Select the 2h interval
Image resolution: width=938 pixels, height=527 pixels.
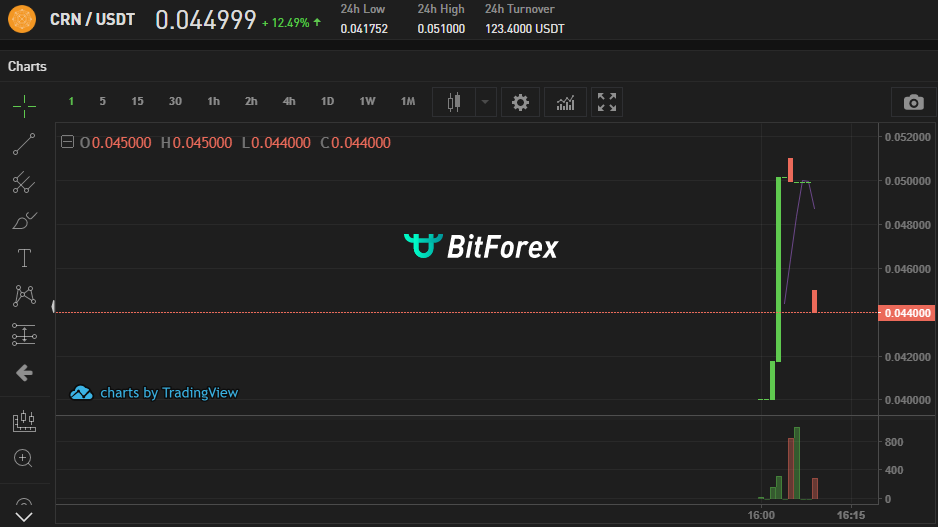tap(251, 101)
